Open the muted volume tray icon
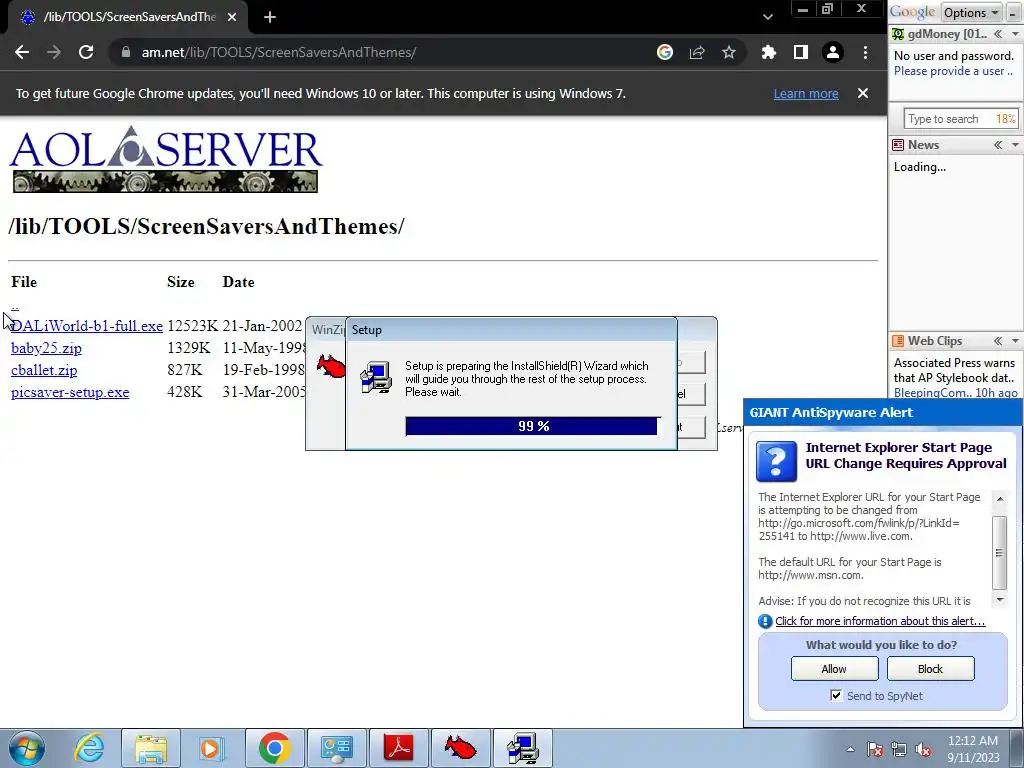Screen dimensions: 1024x768 923,749
